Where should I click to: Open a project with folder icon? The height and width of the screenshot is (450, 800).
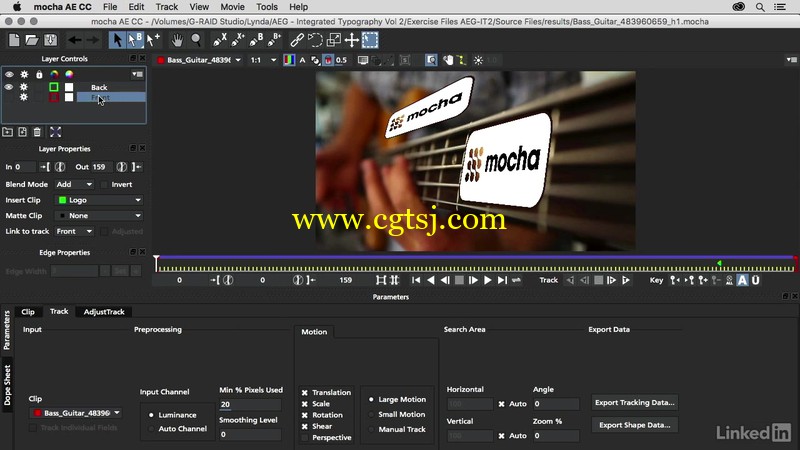[32, 40]
